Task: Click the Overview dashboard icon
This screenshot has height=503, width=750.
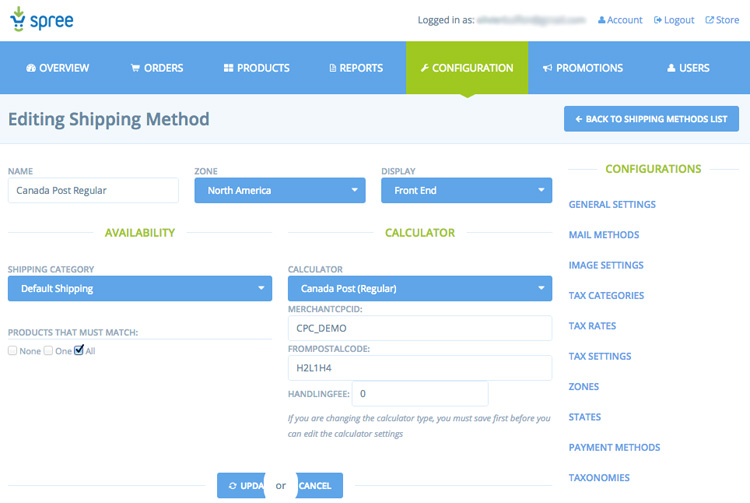Action: coord(31,68)
